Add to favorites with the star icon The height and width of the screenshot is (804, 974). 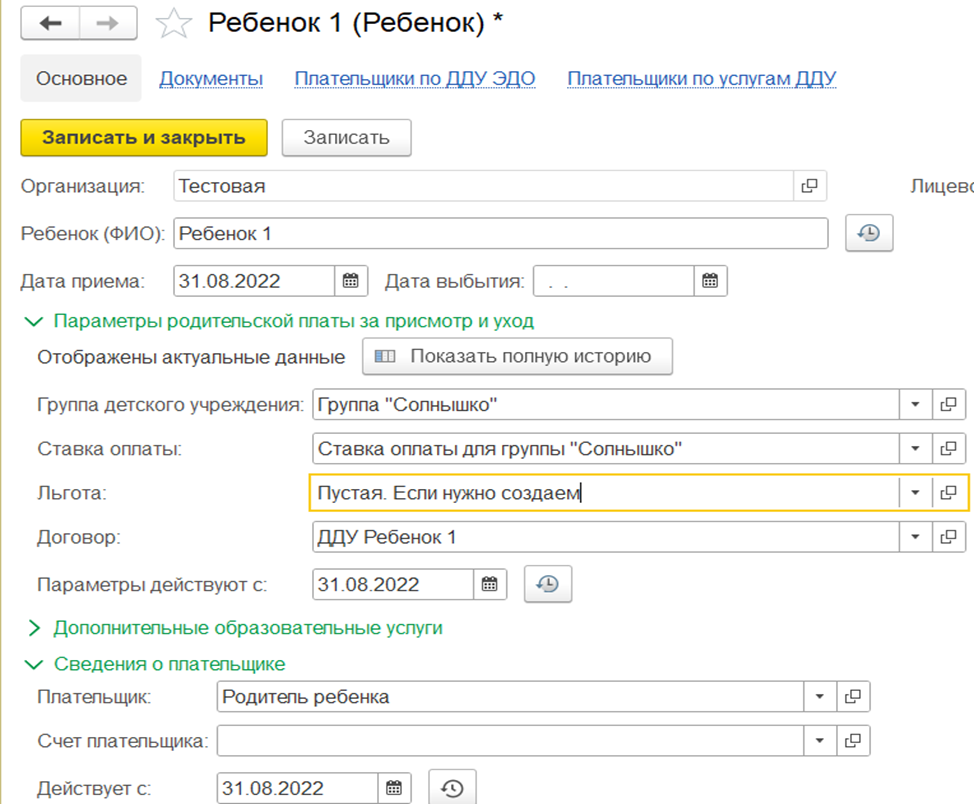coord(173,24)
